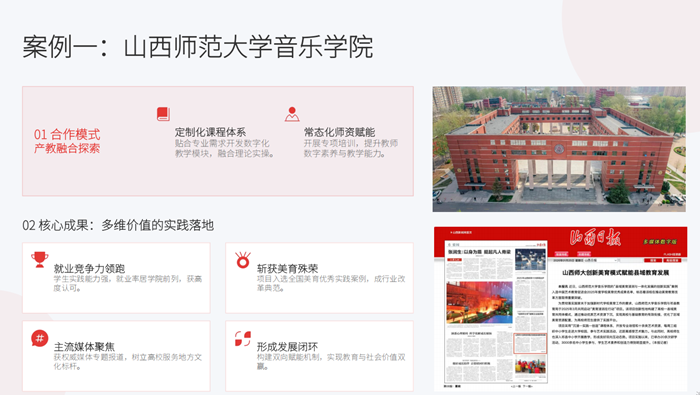Select the 02 核心成果 section heading
This screenshot has height=395, width=700.
[x=118, y=225]
